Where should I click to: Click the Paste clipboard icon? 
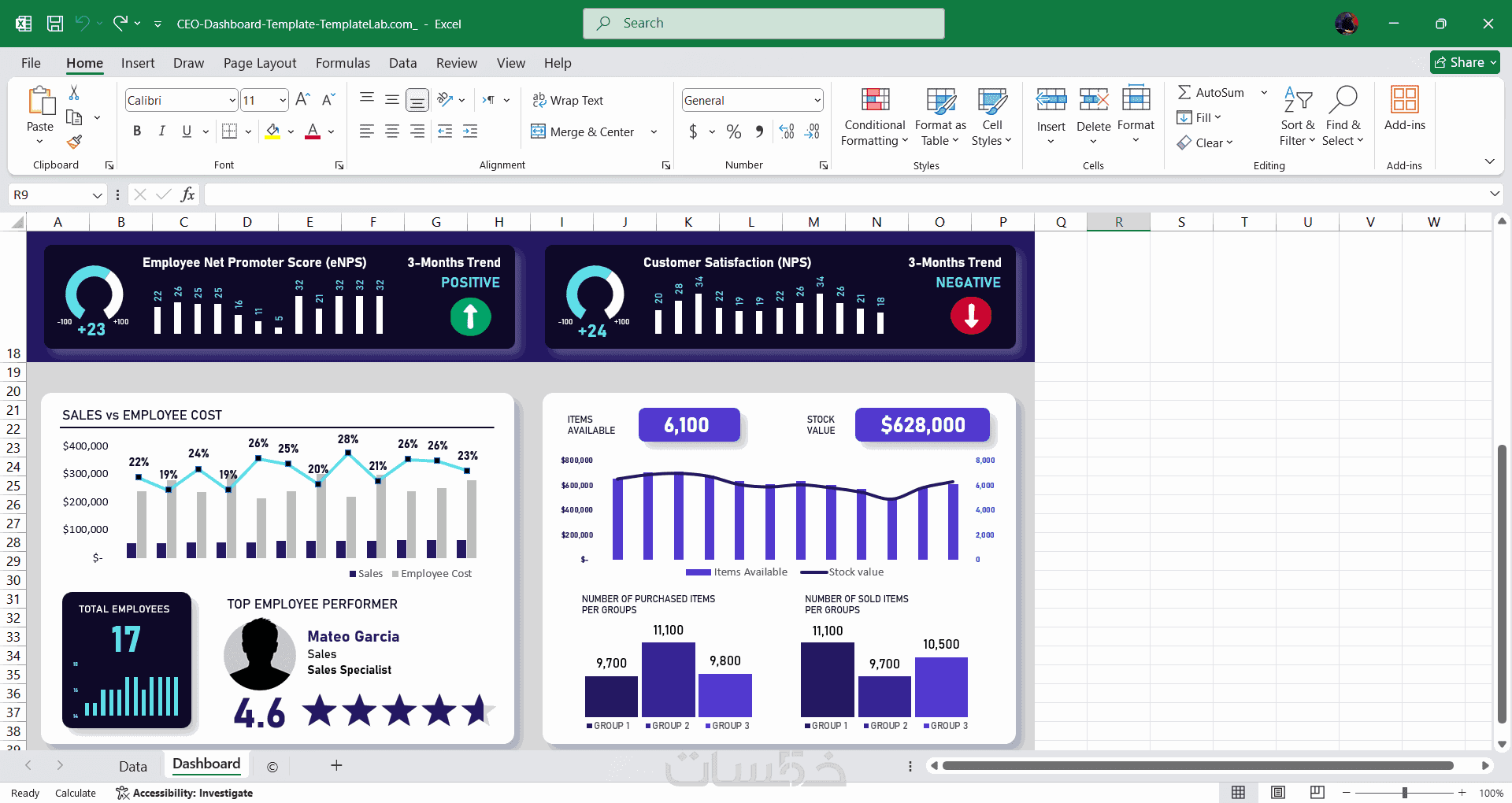(40, 102)
